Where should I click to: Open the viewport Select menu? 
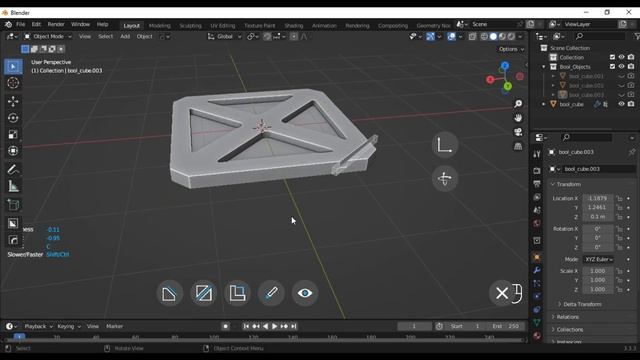tap(105, 37)
